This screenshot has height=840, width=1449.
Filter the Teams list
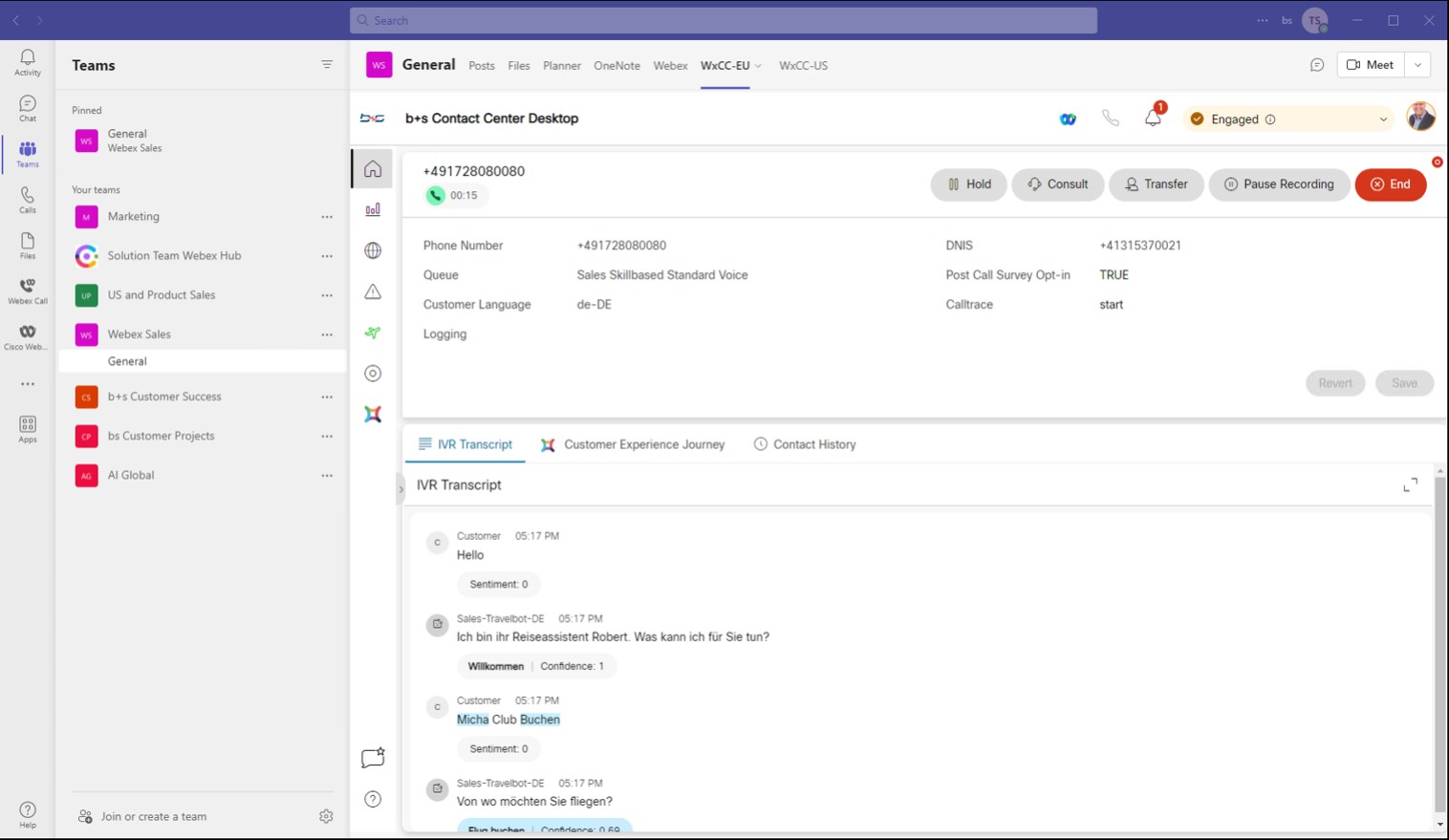point(327,65)
